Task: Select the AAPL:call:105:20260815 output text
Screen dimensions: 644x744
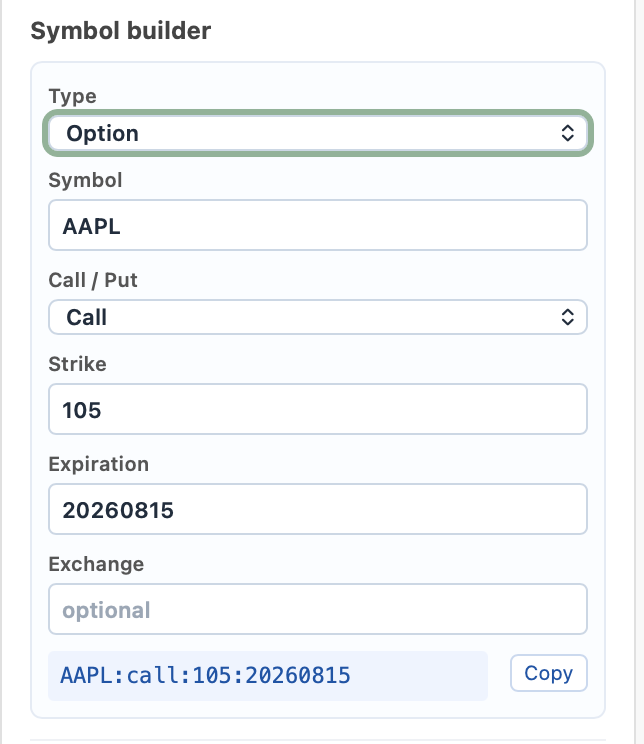Action: (205, 675)
